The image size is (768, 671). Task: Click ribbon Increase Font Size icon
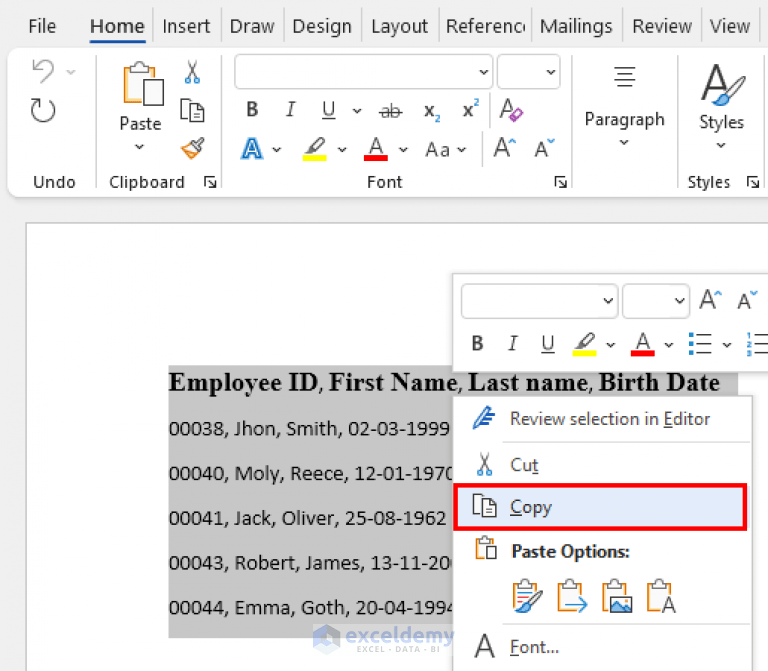(504, 148)
